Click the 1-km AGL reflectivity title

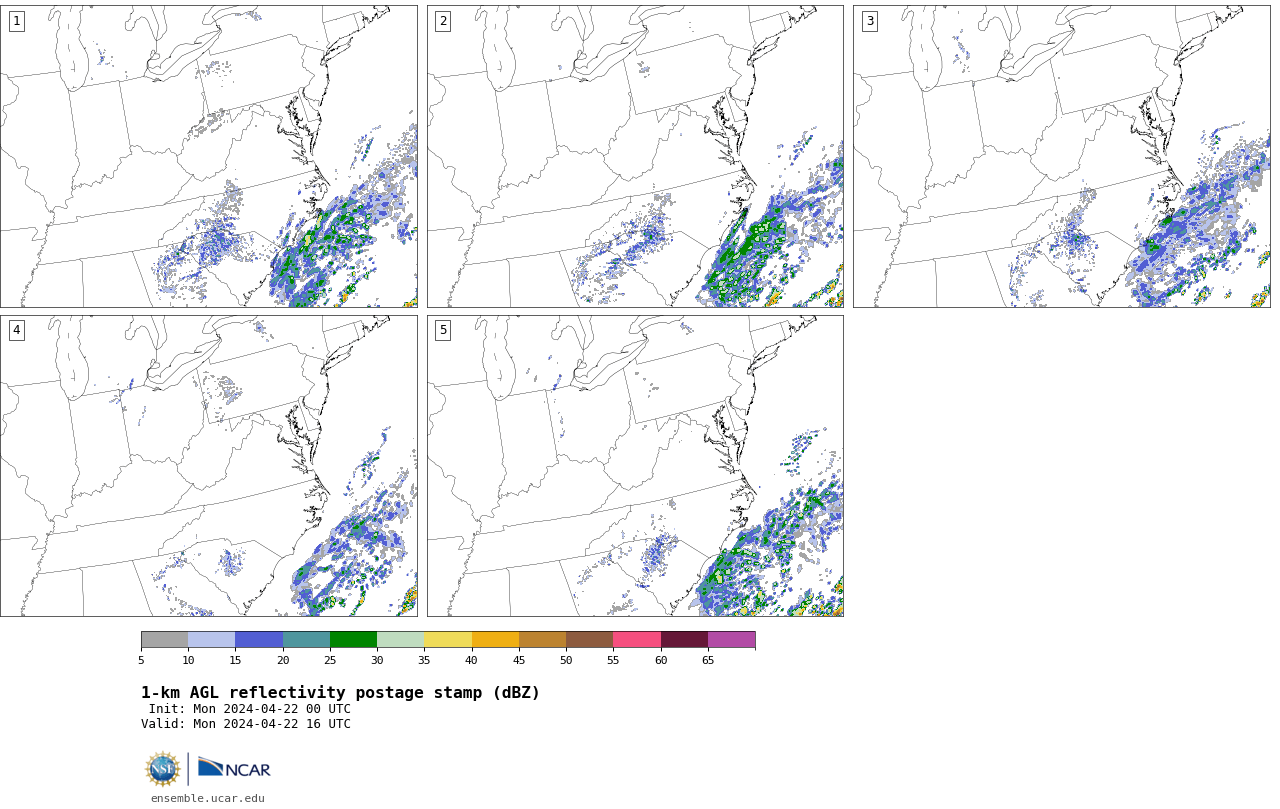[x=340, y=693]
